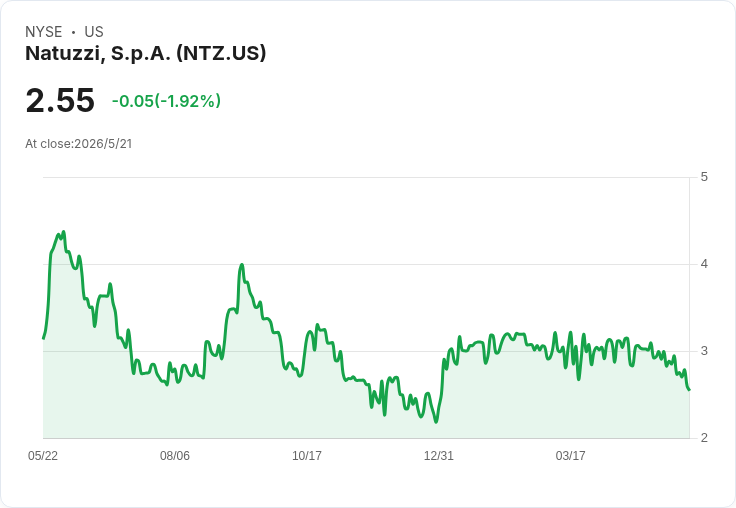Click the 2 price axis label
Image resolution: width=736 pixels, height=508 pixels.
pos(704,438)
